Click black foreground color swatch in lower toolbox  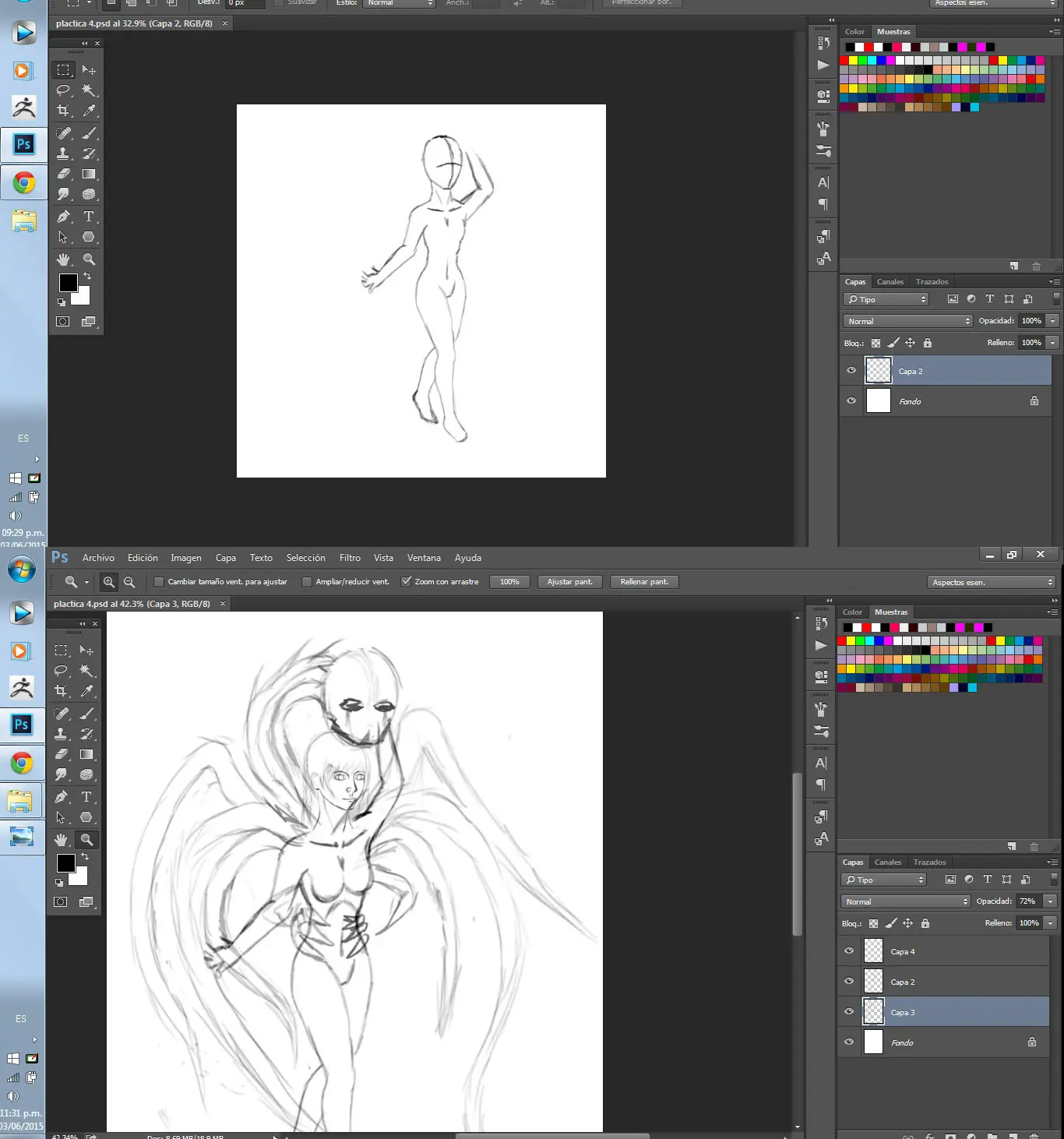pos(65,862)
